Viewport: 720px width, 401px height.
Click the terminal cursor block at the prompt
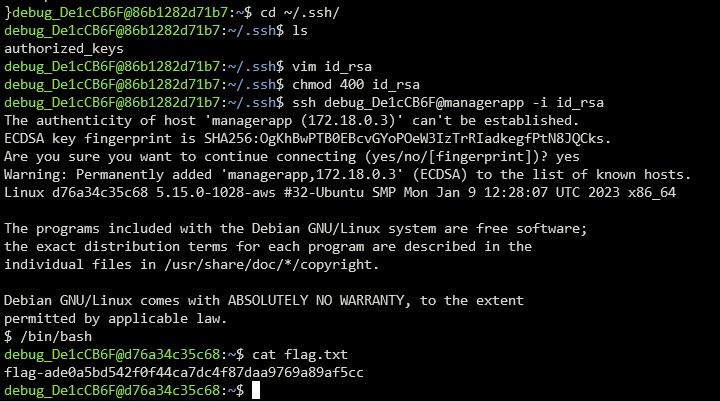(256, 390)
